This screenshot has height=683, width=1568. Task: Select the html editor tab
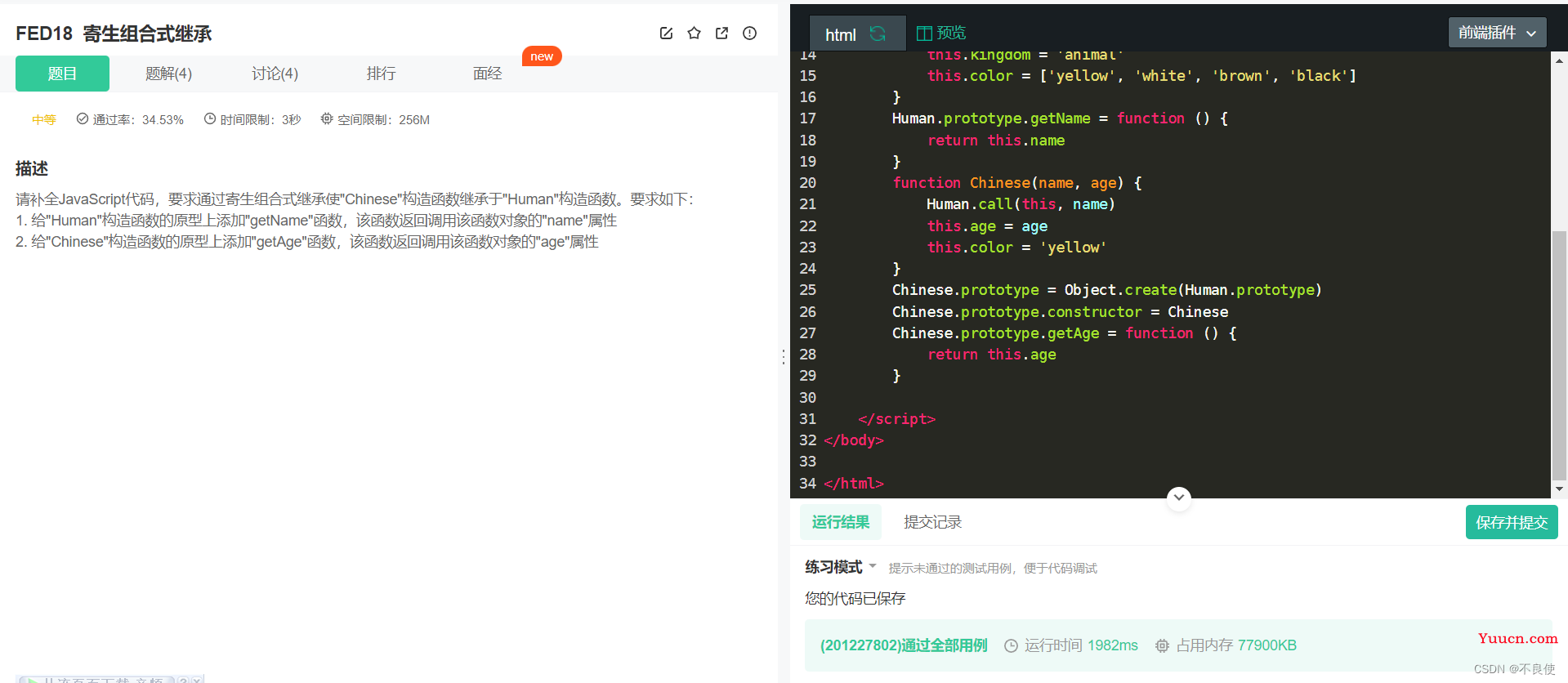pyautogui.click(x=857, y=33)
